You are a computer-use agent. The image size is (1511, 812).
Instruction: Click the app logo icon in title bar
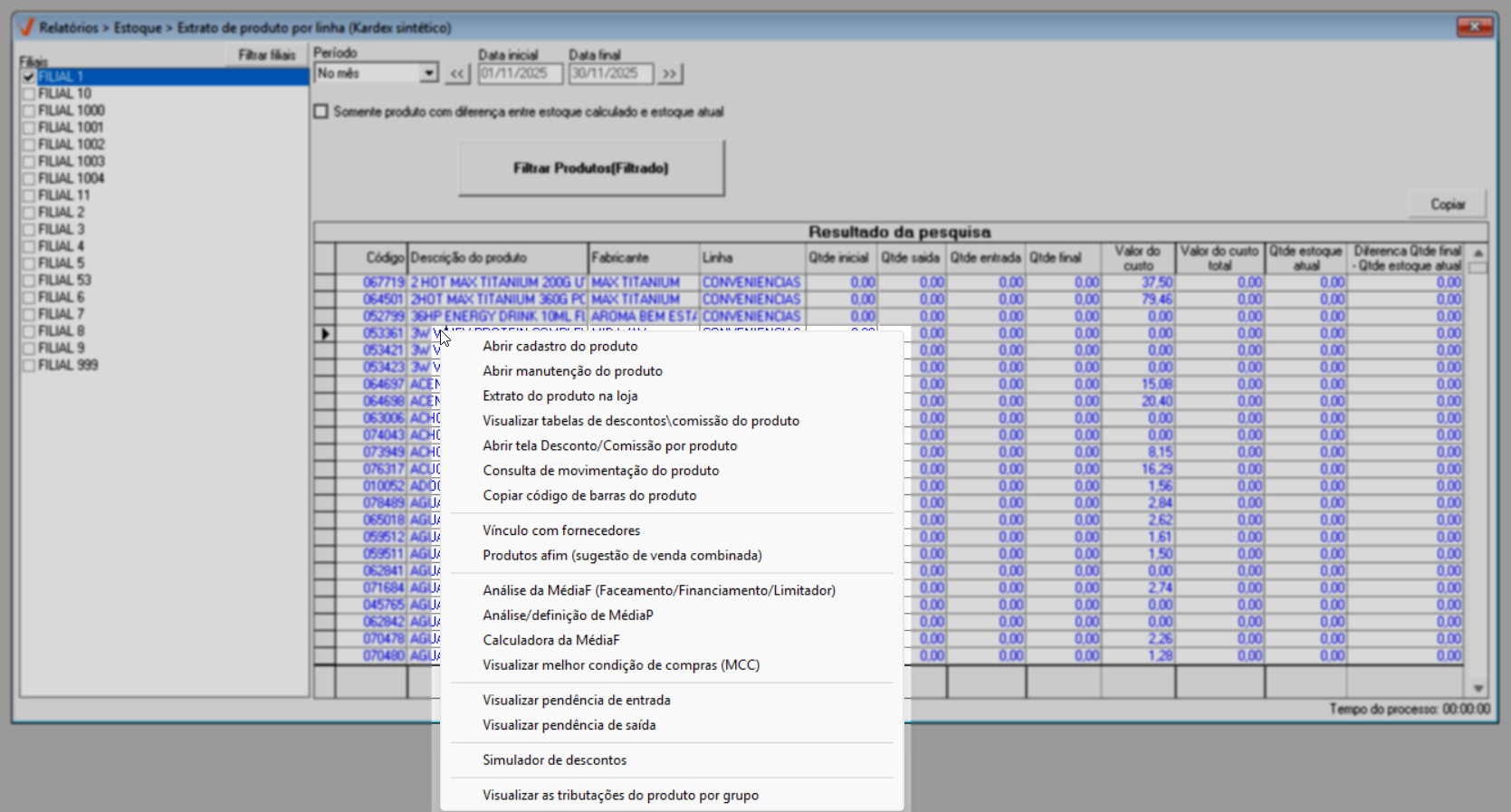(x=26, y=27)
